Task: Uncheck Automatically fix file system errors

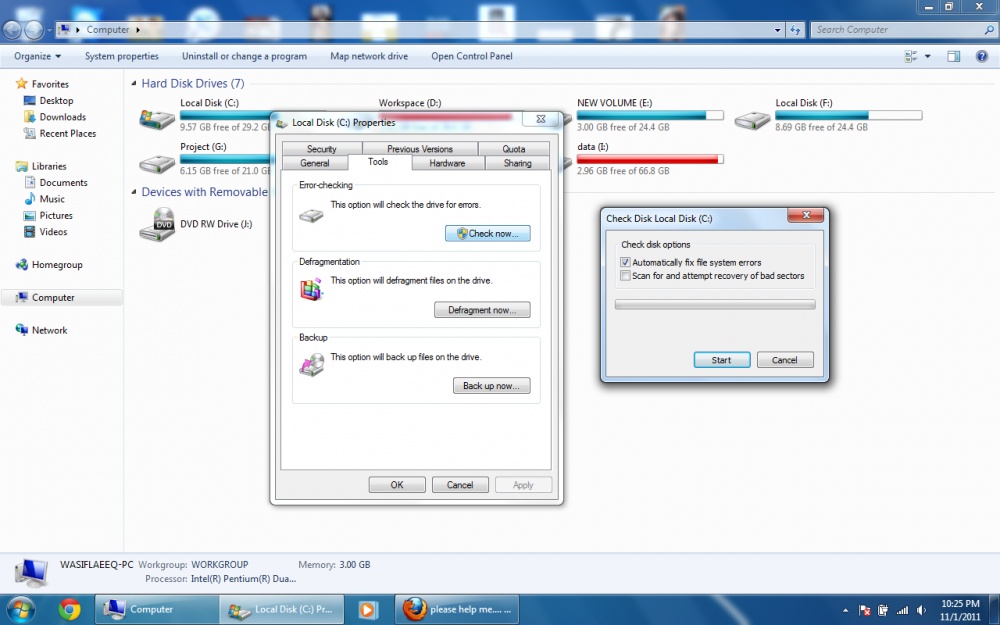Action: (x=626, y=263)
